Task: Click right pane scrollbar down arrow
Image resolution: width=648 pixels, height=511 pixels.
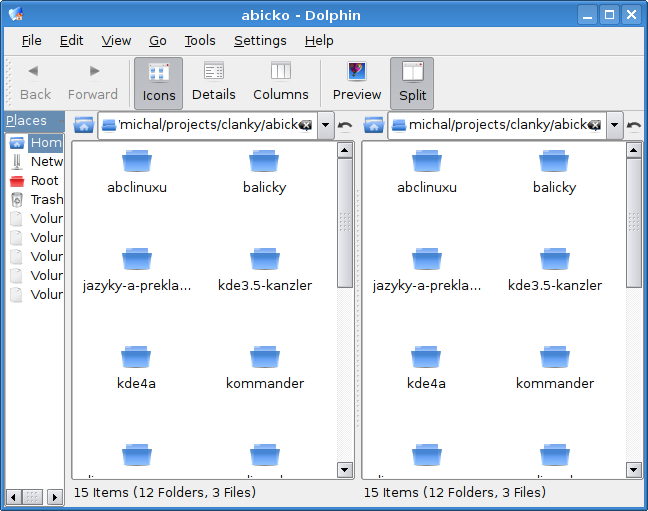Action: click(634, 470)
